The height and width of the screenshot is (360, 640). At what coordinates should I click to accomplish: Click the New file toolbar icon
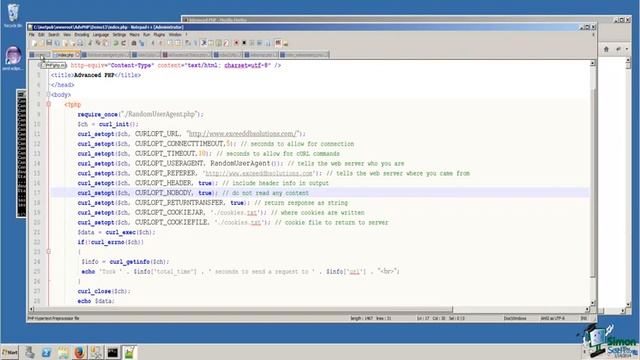pos(34,43)
